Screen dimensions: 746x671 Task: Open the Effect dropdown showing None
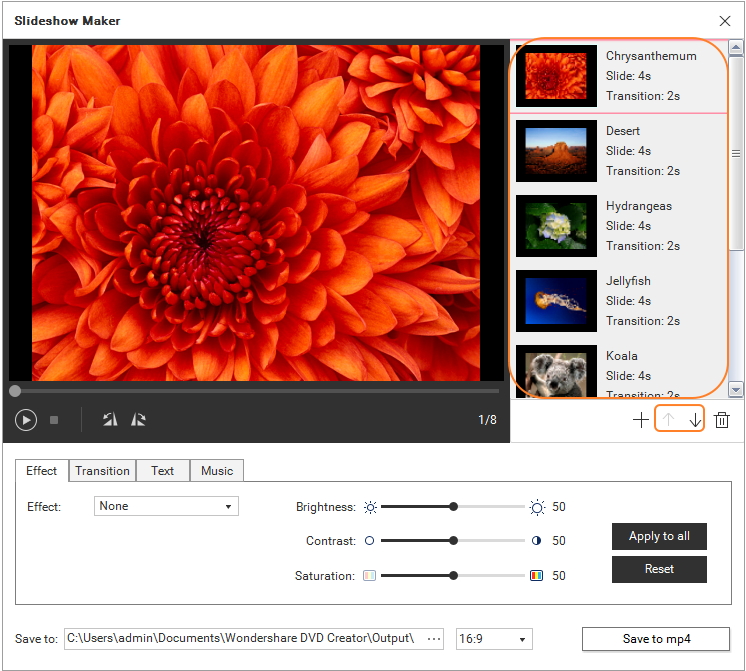coord(167,506)
